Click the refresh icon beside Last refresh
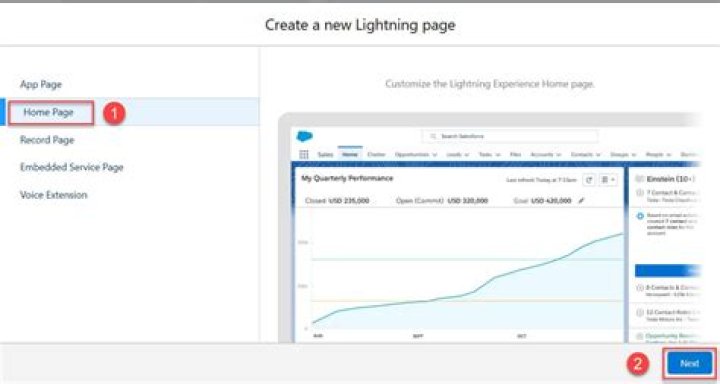This screenshot has height=384, width=720. [589, 180]
